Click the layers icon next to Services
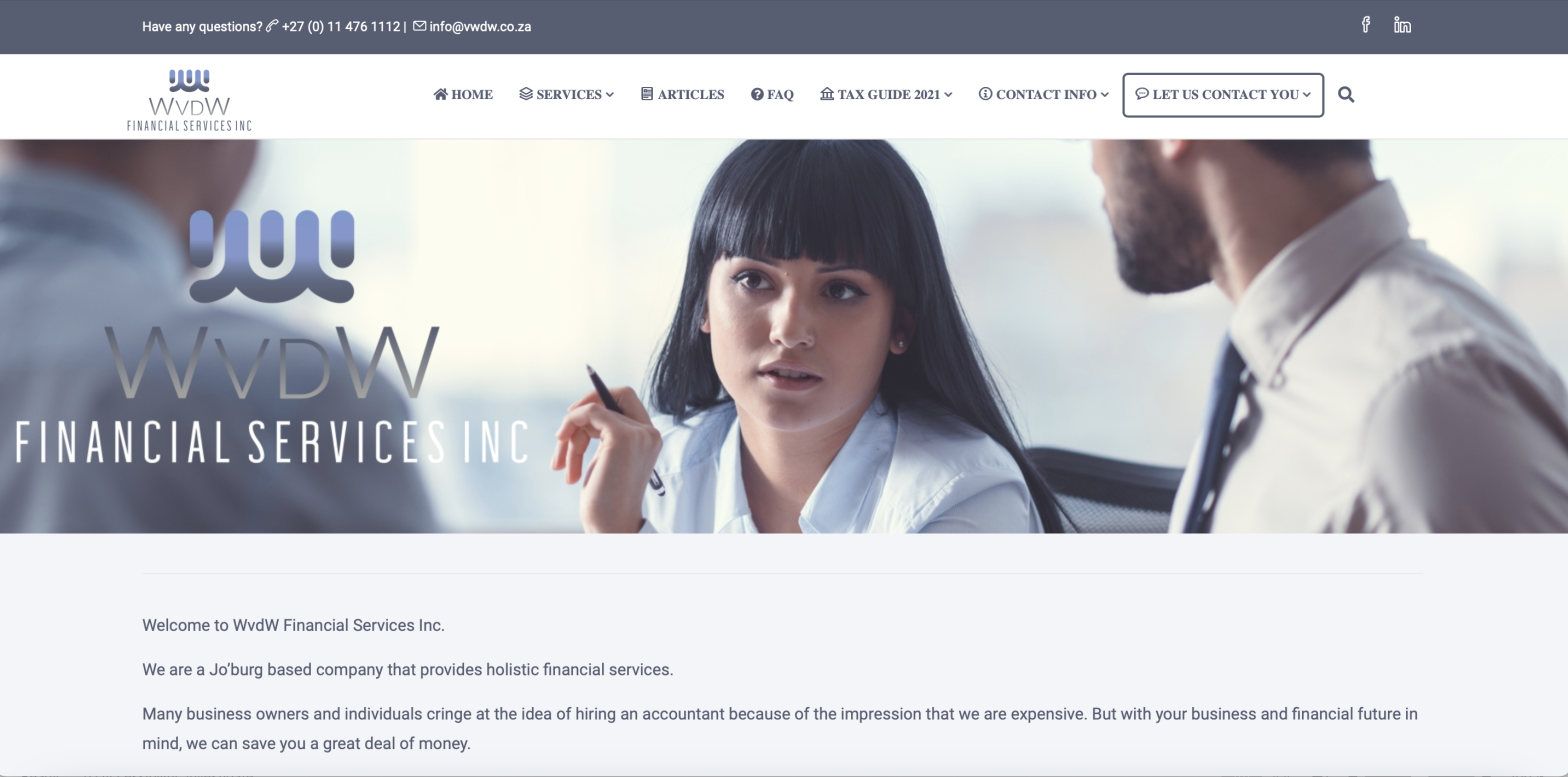1568x777 pixels. 526,94
